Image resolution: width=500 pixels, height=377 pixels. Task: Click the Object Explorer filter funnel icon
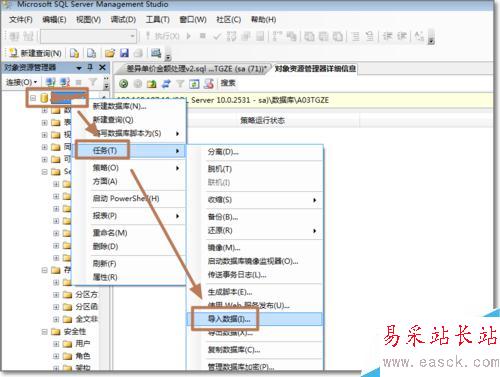[93, 82]
